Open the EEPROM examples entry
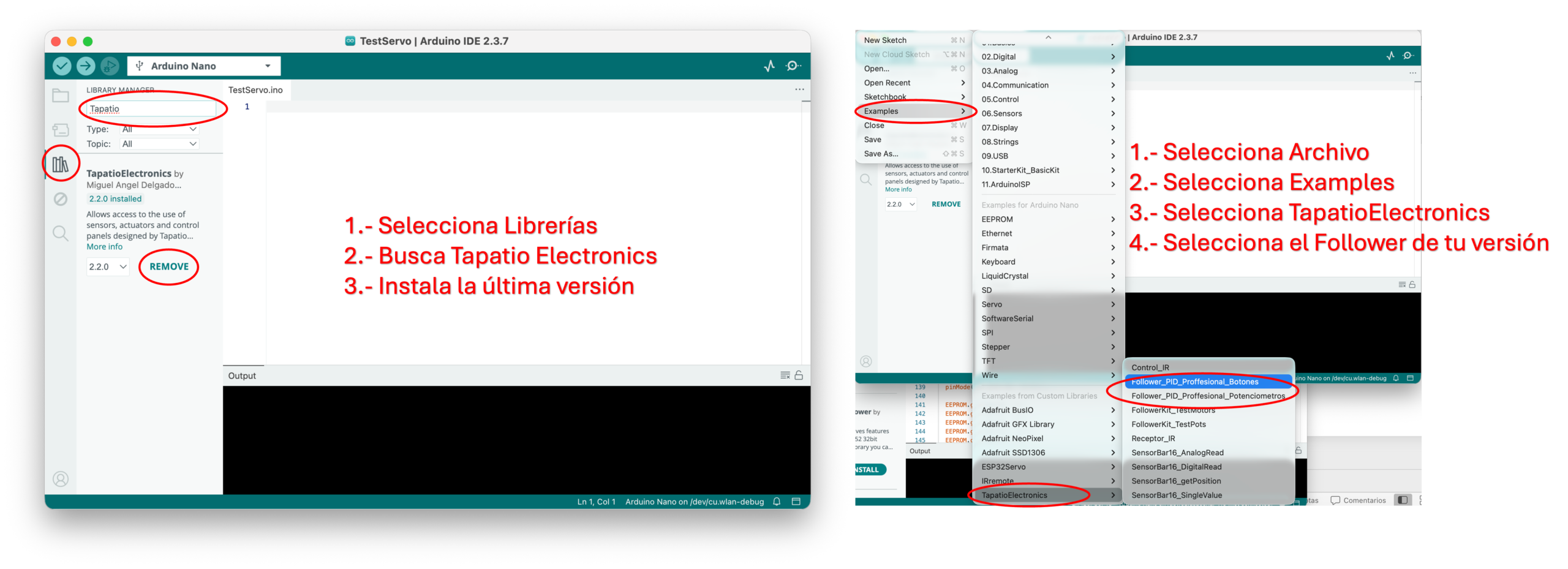 [1047, 219]
